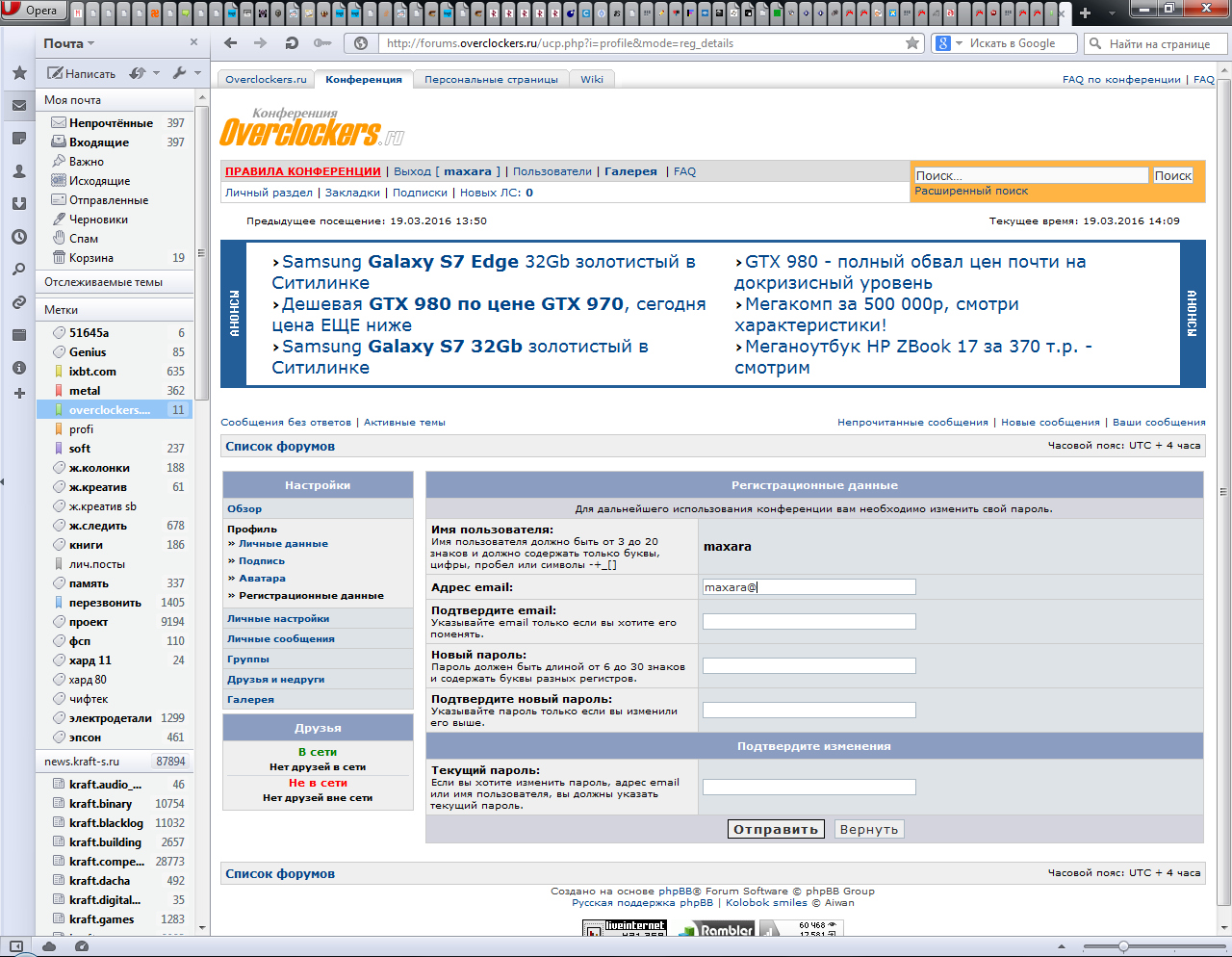The image size is (1232, 957).
Task: Open a new browser tab
Action: (x=1085, y=13)
